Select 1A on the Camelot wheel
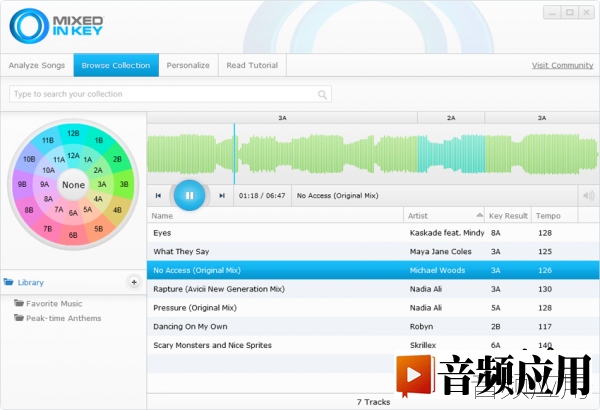Image resolution: width=600 pixels, height=410 pixels. 88,160
